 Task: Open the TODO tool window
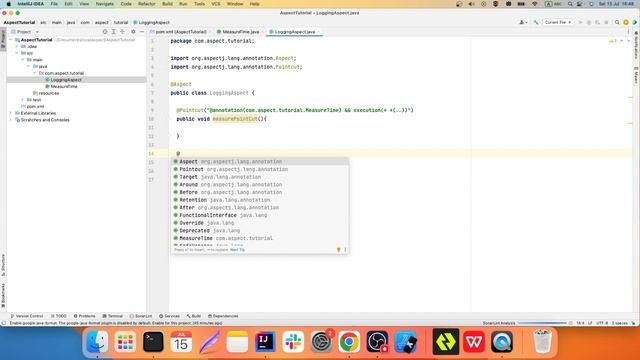pos(59,316)
